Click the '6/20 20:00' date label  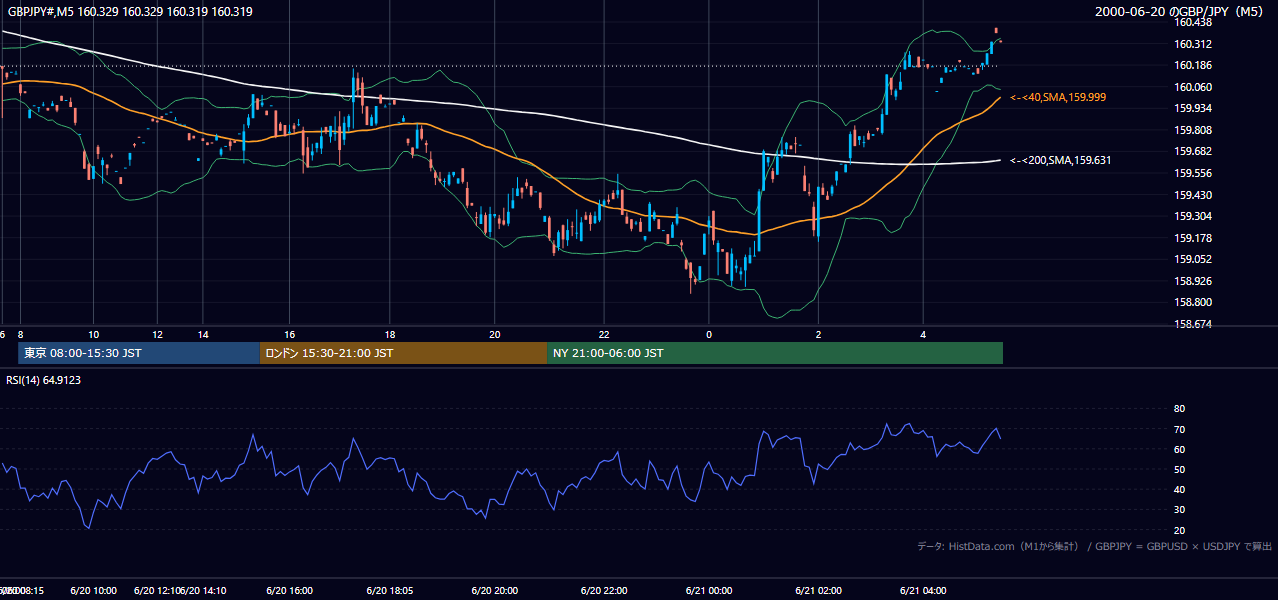494,591
